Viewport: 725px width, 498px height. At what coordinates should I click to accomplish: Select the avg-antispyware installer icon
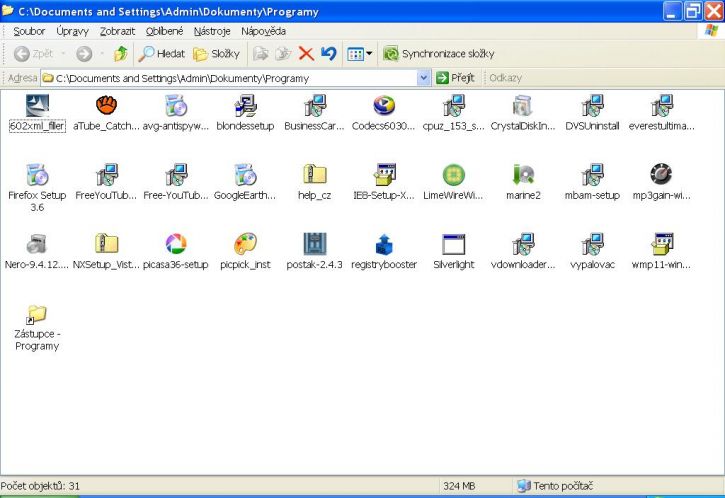[176, 105]
